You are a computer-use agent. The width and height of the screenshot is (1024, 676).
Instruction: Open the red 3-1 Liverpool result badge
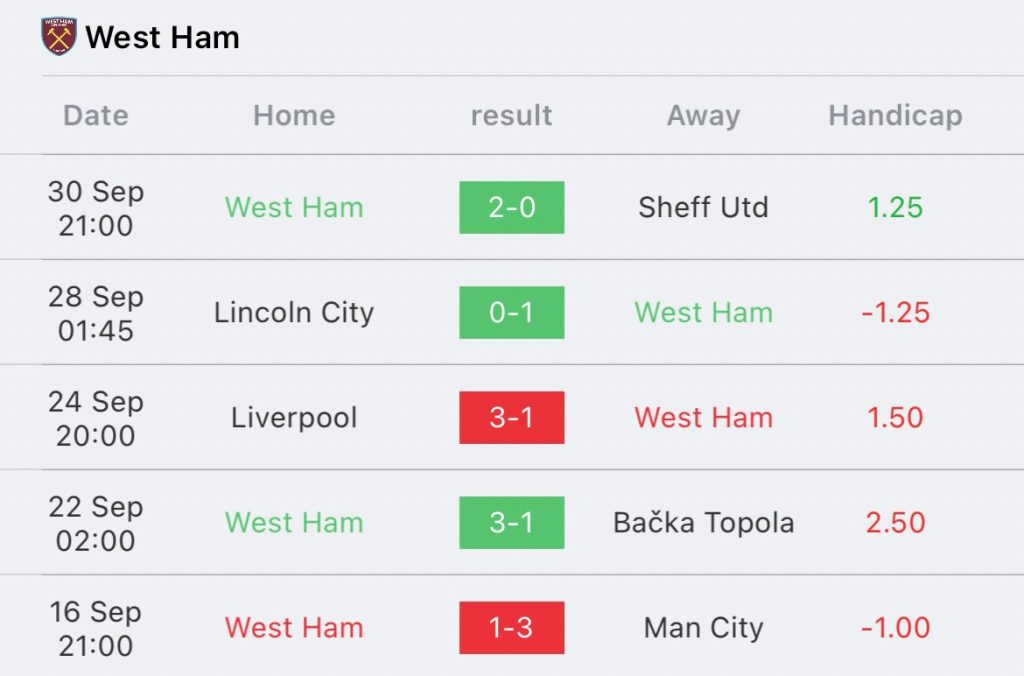[511, 417]
